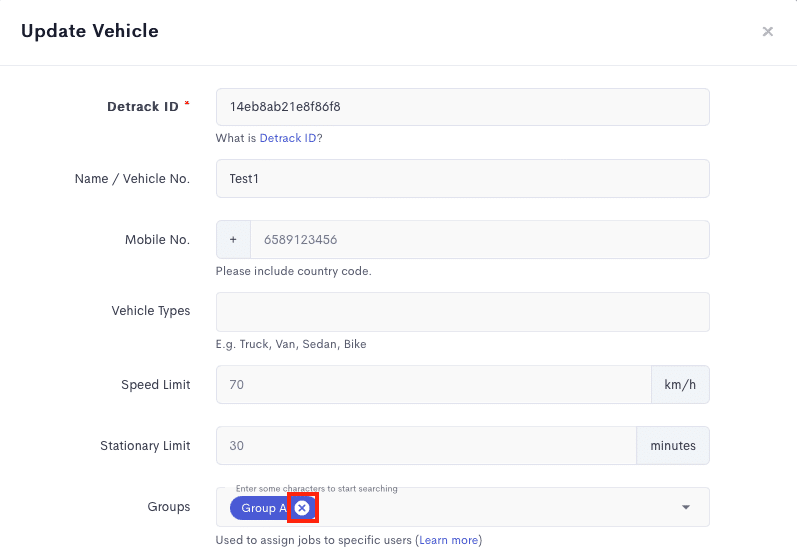Viewport: 797px width, 558px height.
Task: Click the Speed Limit input
Action: (434, 385)
